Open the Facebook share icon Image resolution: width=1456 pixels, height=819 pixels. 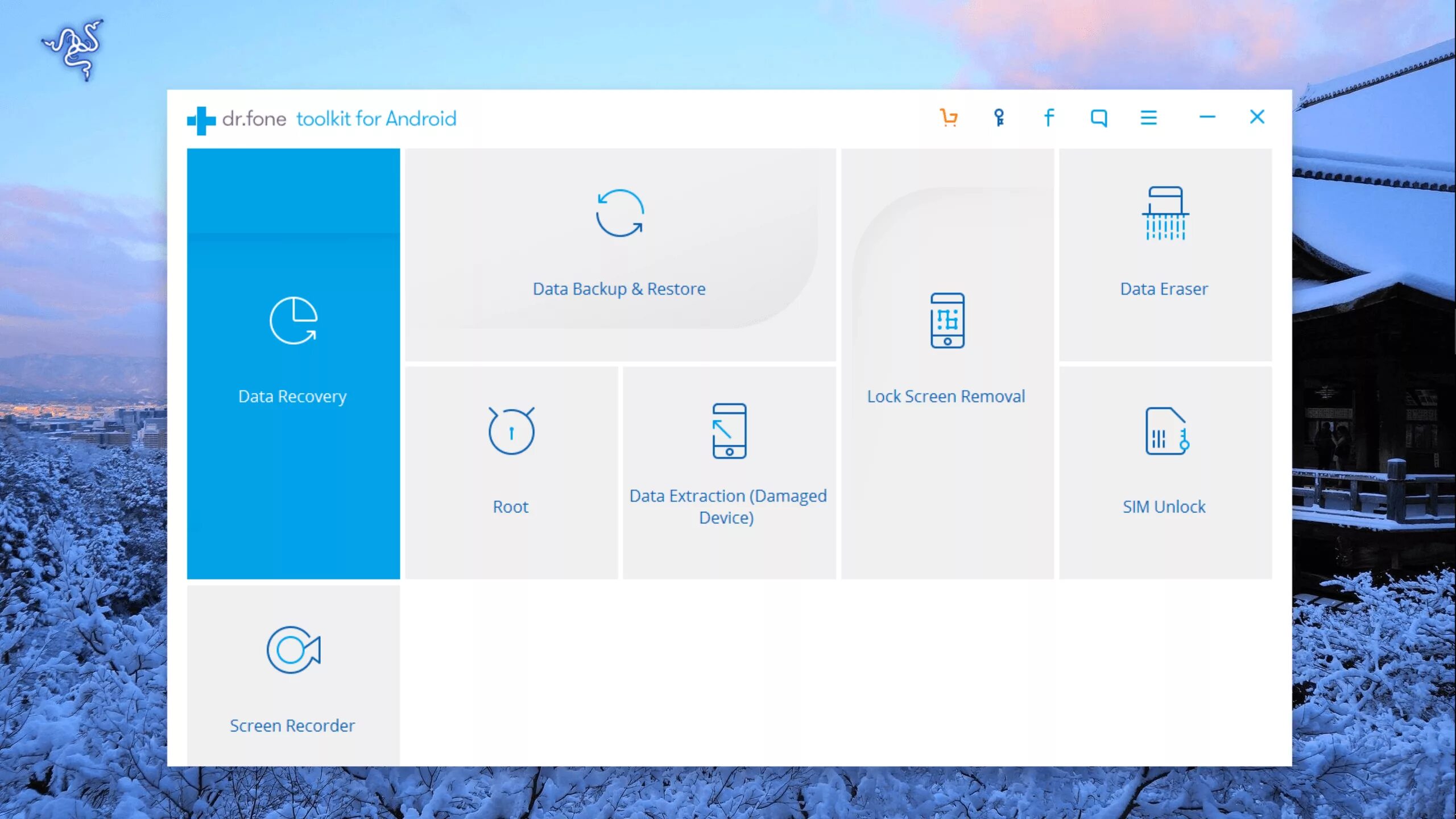[1049, 118]
